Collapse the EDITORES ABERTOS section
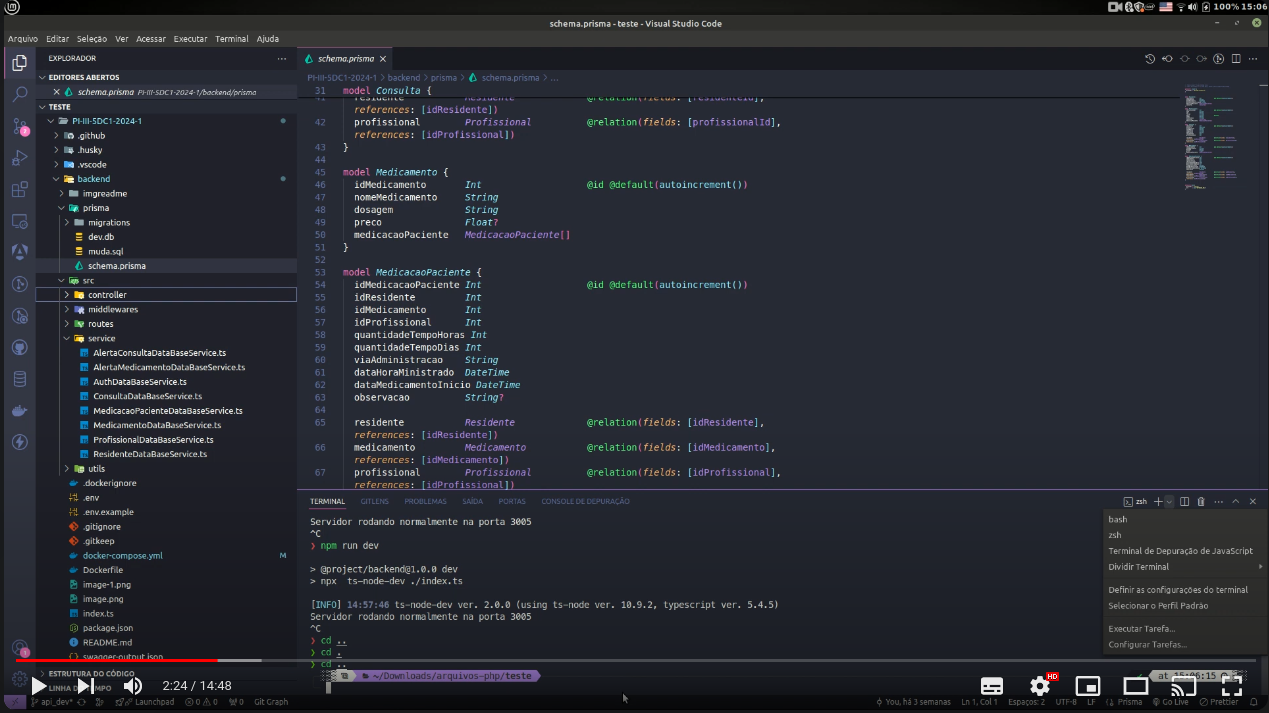 click(43, 77)
